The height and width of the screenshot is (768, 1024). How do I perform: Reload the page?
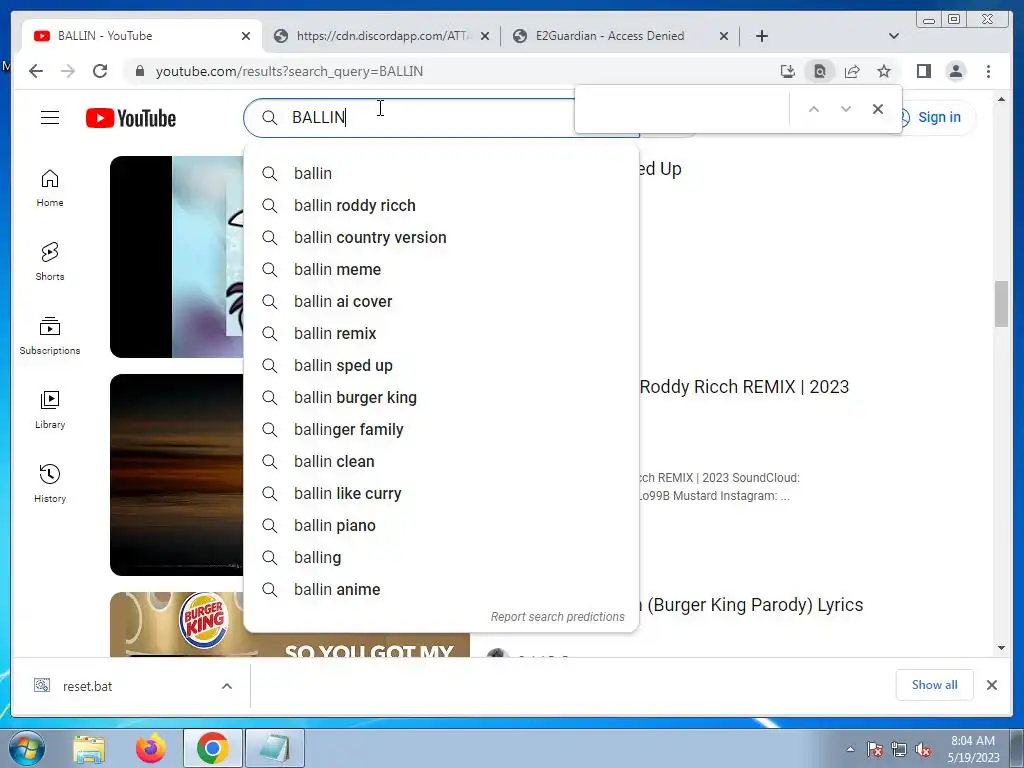click(100, 71)
